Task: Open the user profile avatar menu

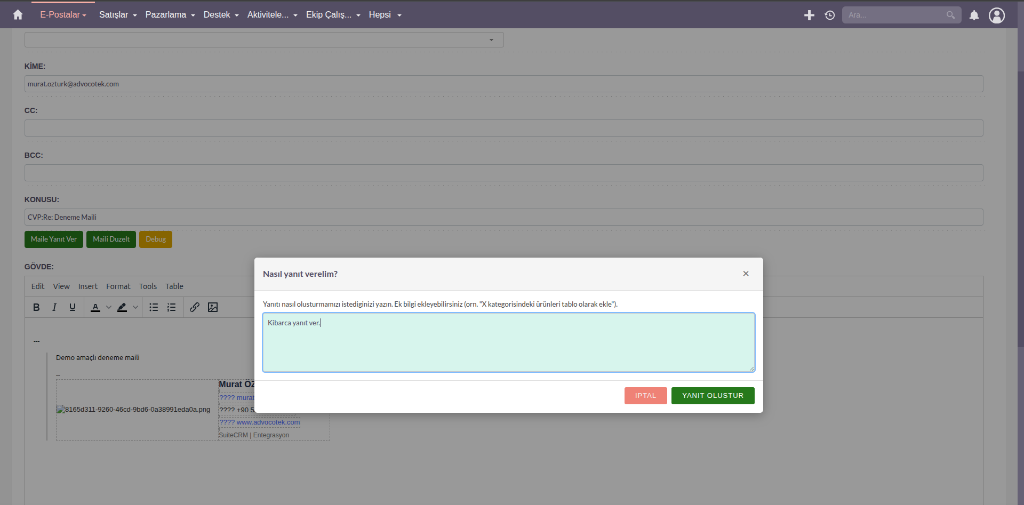Action: 997,15
